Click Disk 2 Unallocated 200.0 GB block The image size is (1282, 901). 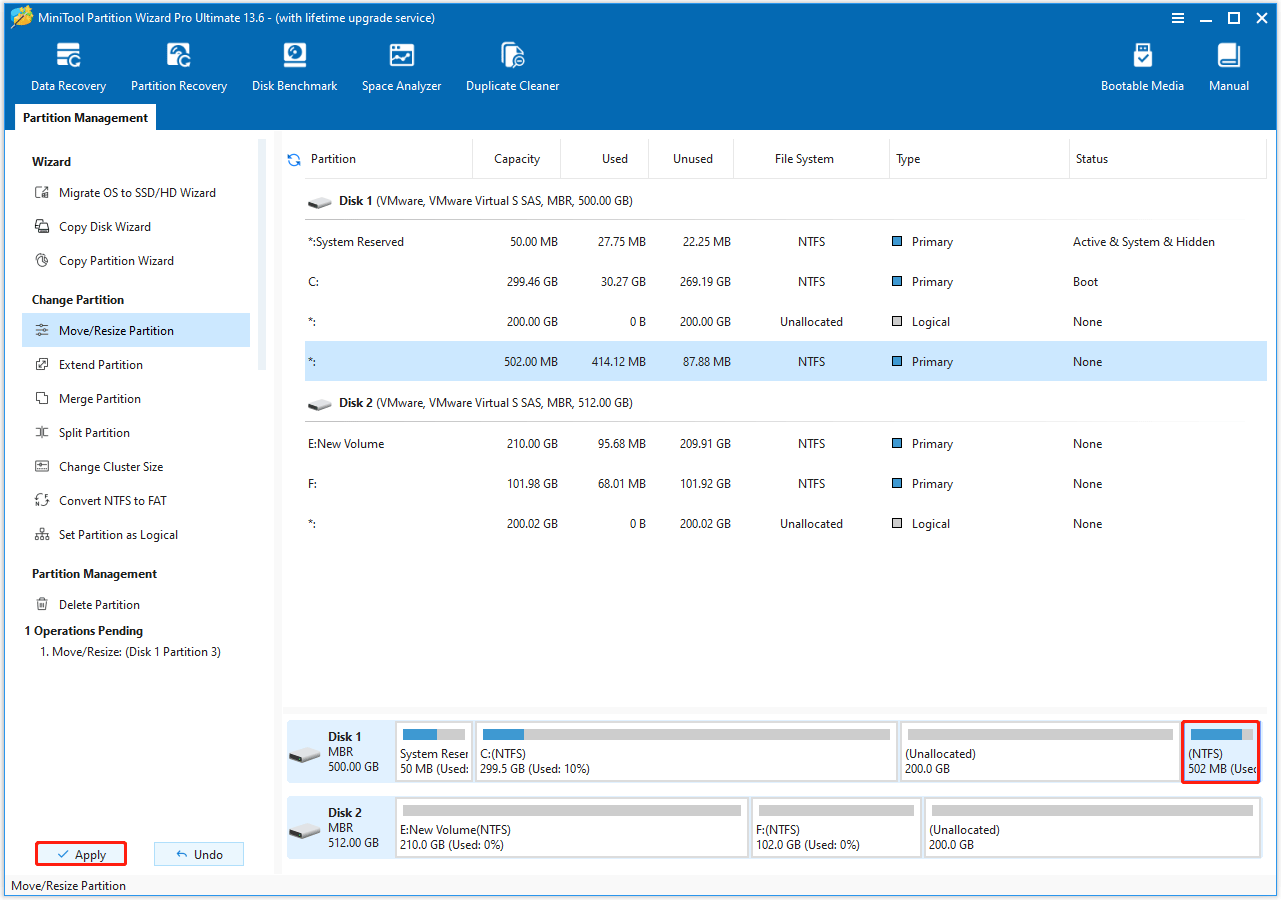tap(1092, 828)
